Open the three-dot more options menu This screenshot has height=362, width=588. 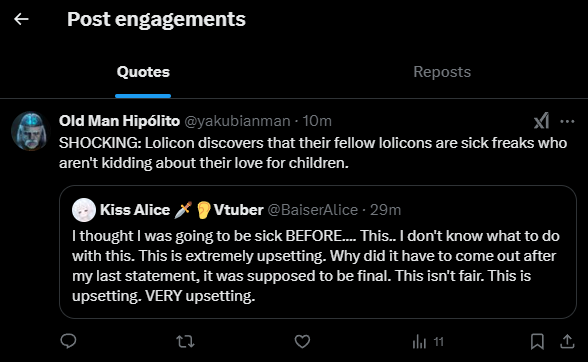point(567,121)
